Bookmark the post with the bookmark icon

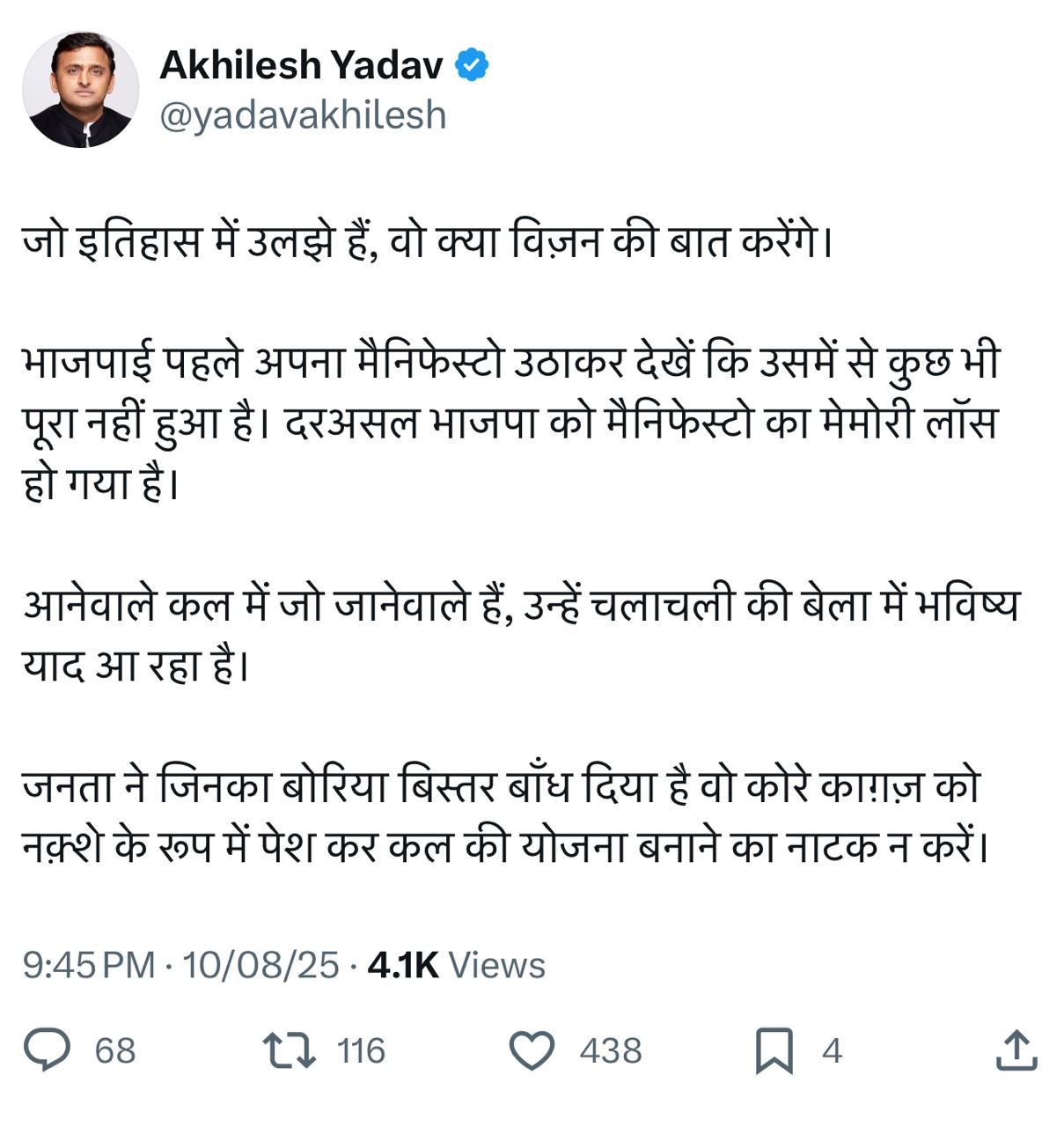(774, 1050)
